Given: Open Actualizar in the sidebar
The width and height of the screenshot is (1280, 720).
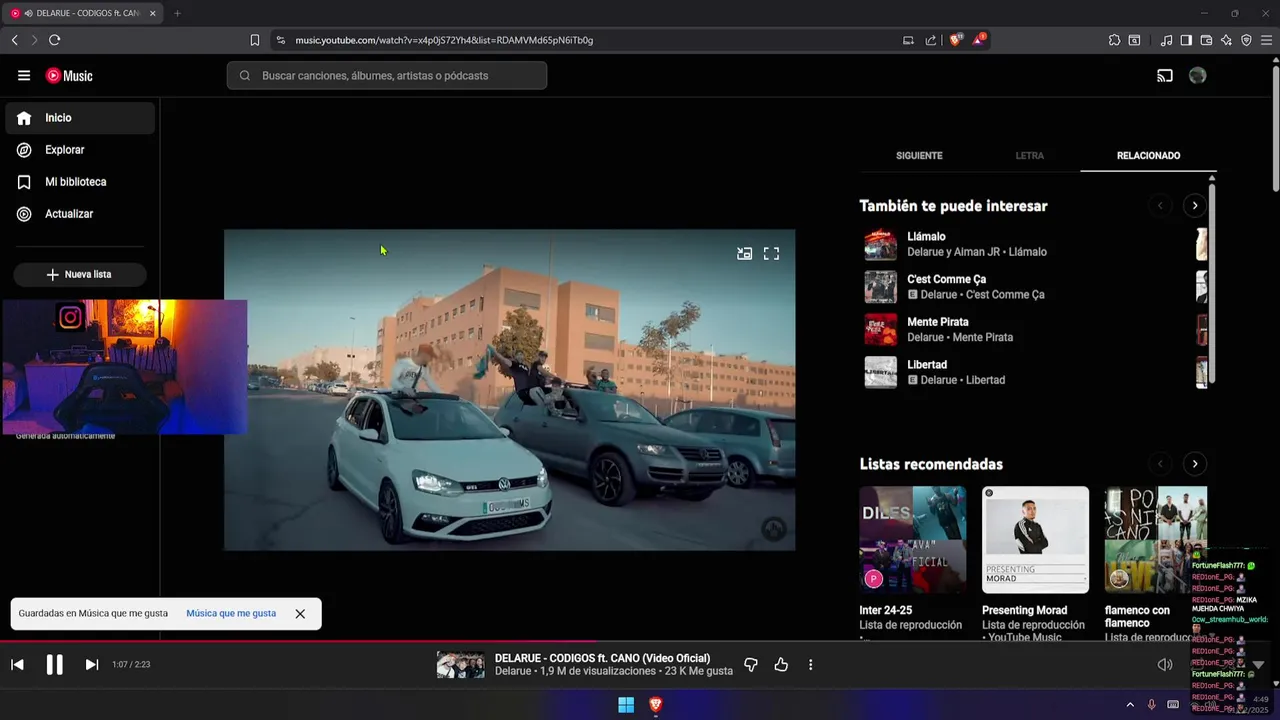Looking at the screenshot, I should coord(80,214).
